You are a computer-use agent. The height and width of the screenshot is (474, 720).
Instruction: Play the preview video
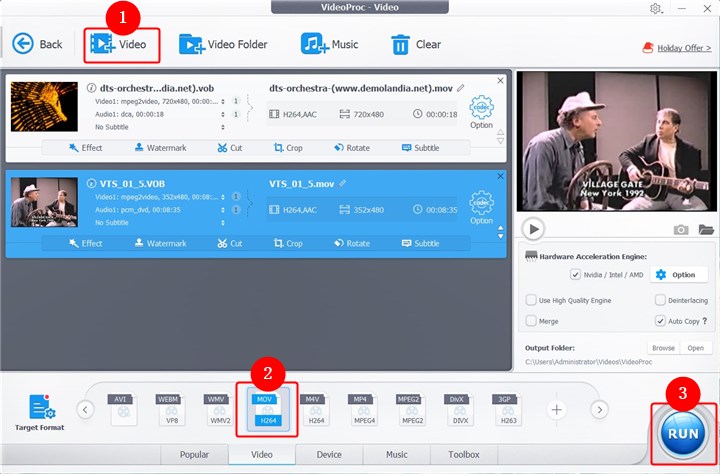point(533,229)
